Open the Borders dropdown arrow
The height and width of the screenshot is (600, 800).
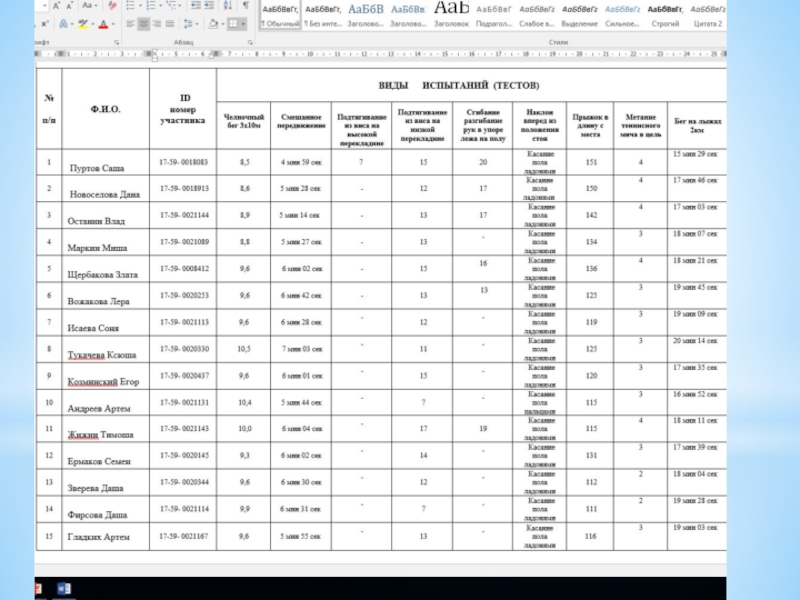tap(243, 23)
